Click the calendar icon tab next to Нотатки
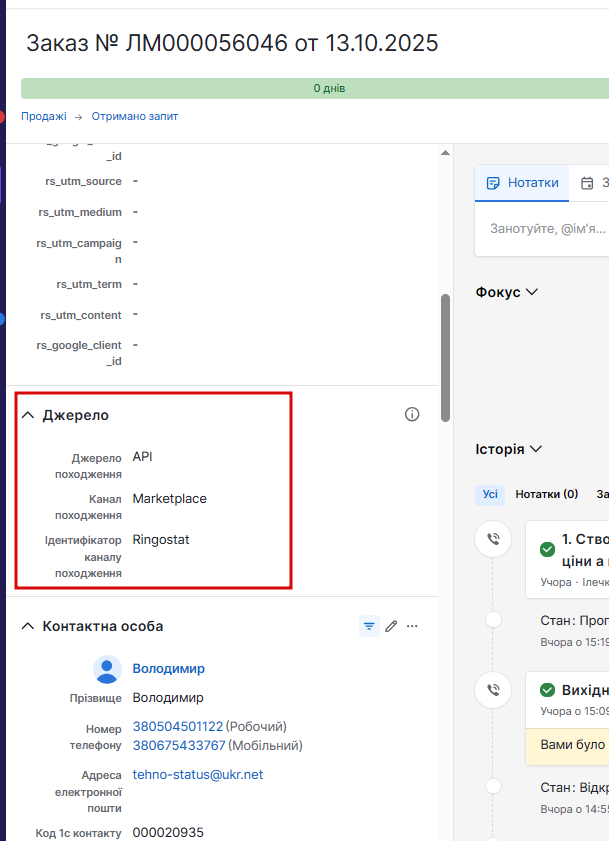The image size is (609, 841). (587, 184)
